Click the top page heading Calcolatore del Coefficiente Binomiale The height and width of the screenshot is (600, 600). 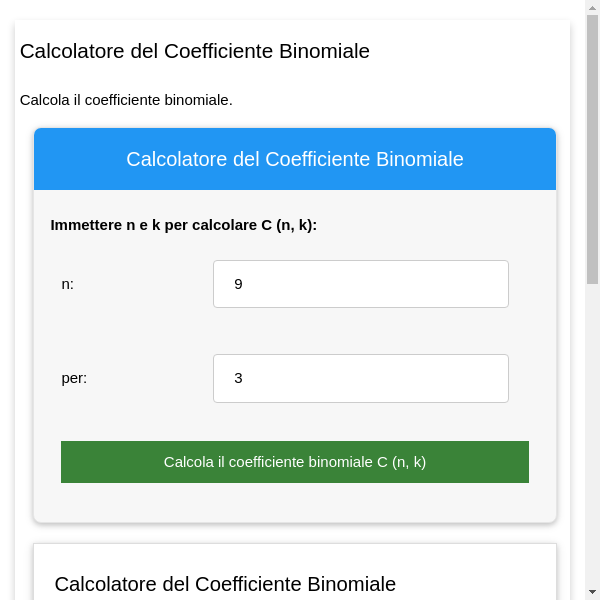point(195,51)
